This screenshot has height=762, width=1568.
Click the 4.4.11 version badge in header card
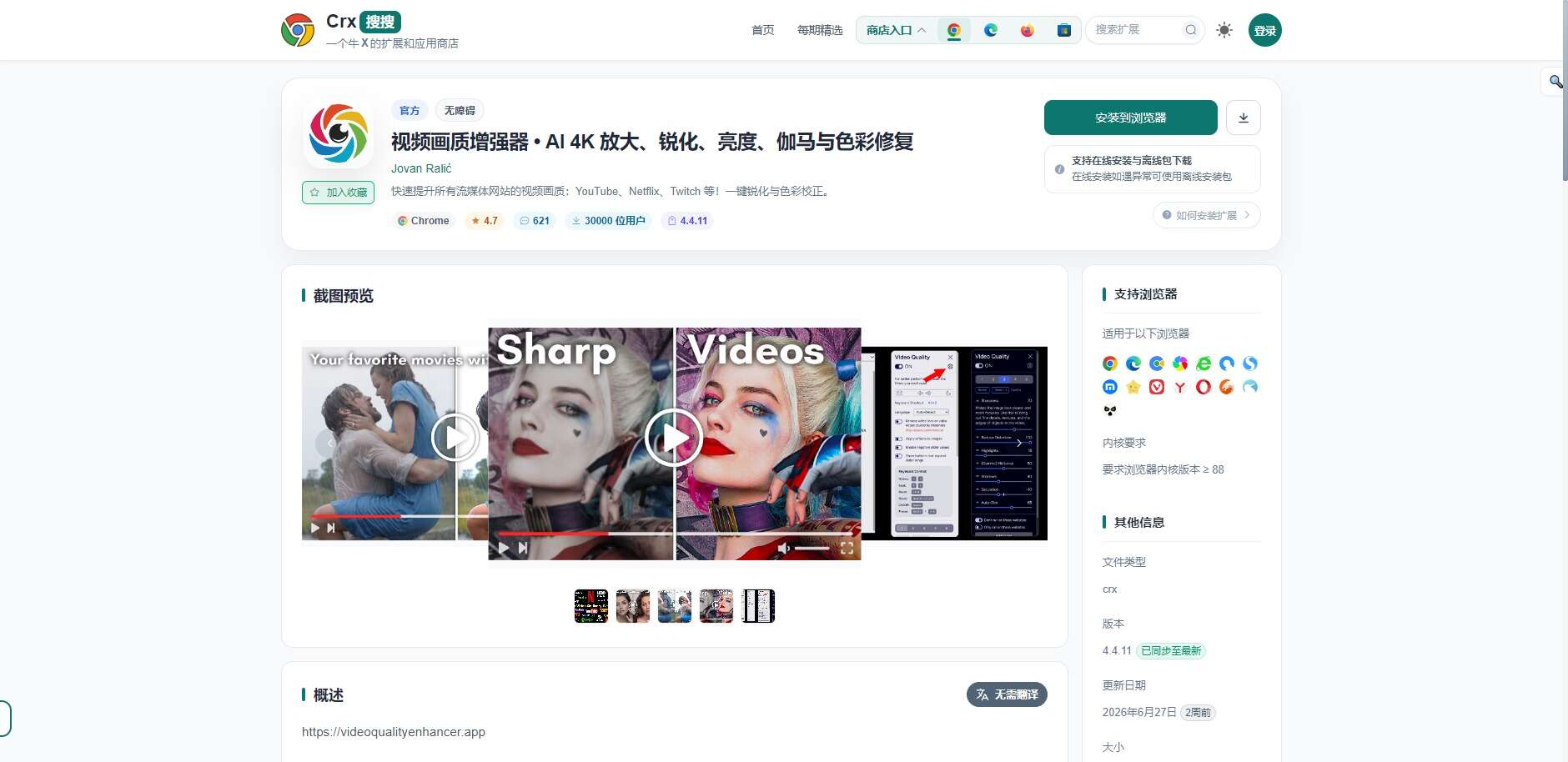coord(687,221)
